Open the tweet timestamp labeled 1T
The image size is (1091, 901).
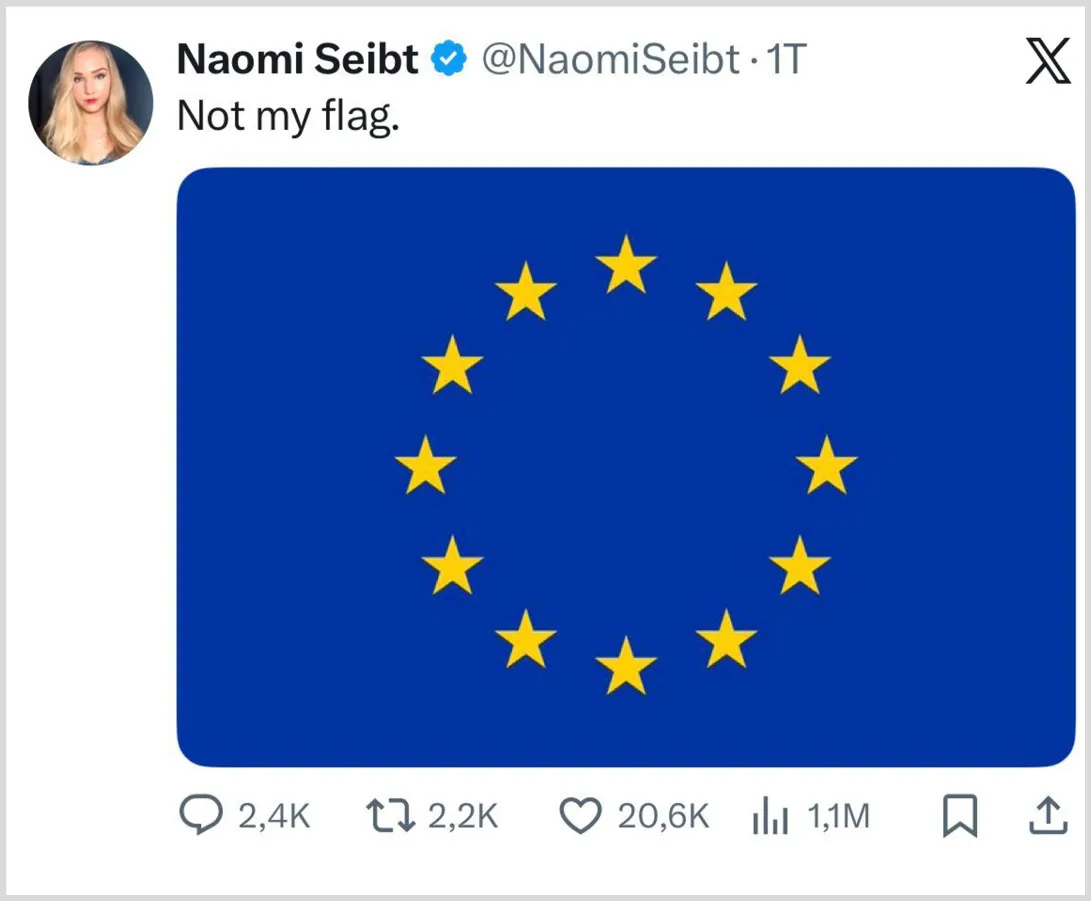pyautogui.click(x=790, y=60)
